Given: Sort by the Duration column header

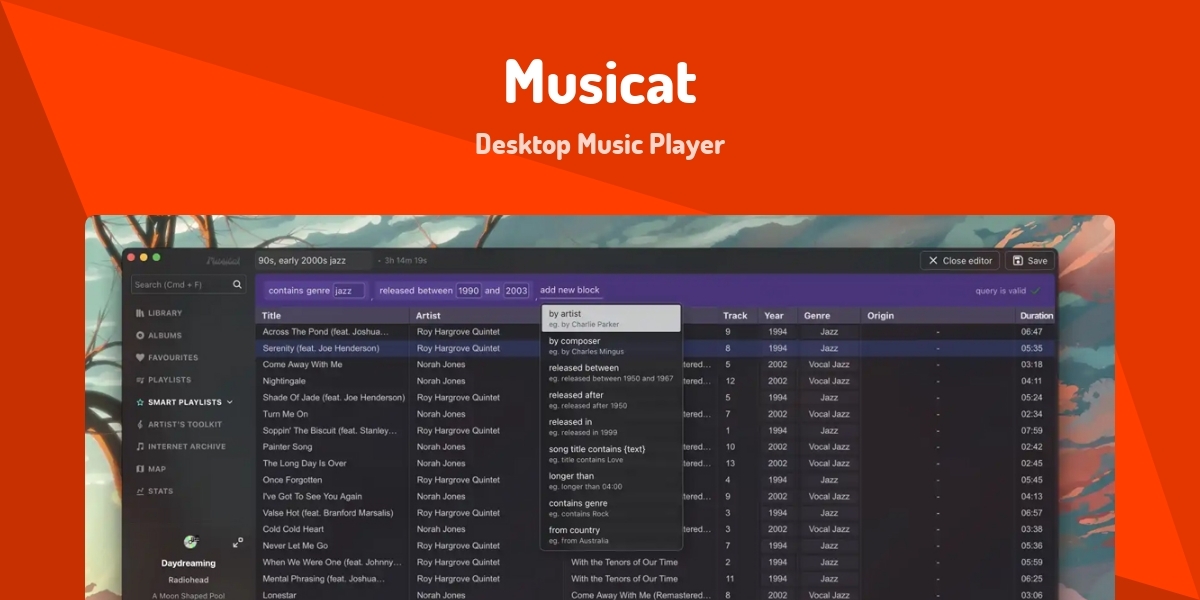Looking at the screenshot, I should coord(1037,316).
